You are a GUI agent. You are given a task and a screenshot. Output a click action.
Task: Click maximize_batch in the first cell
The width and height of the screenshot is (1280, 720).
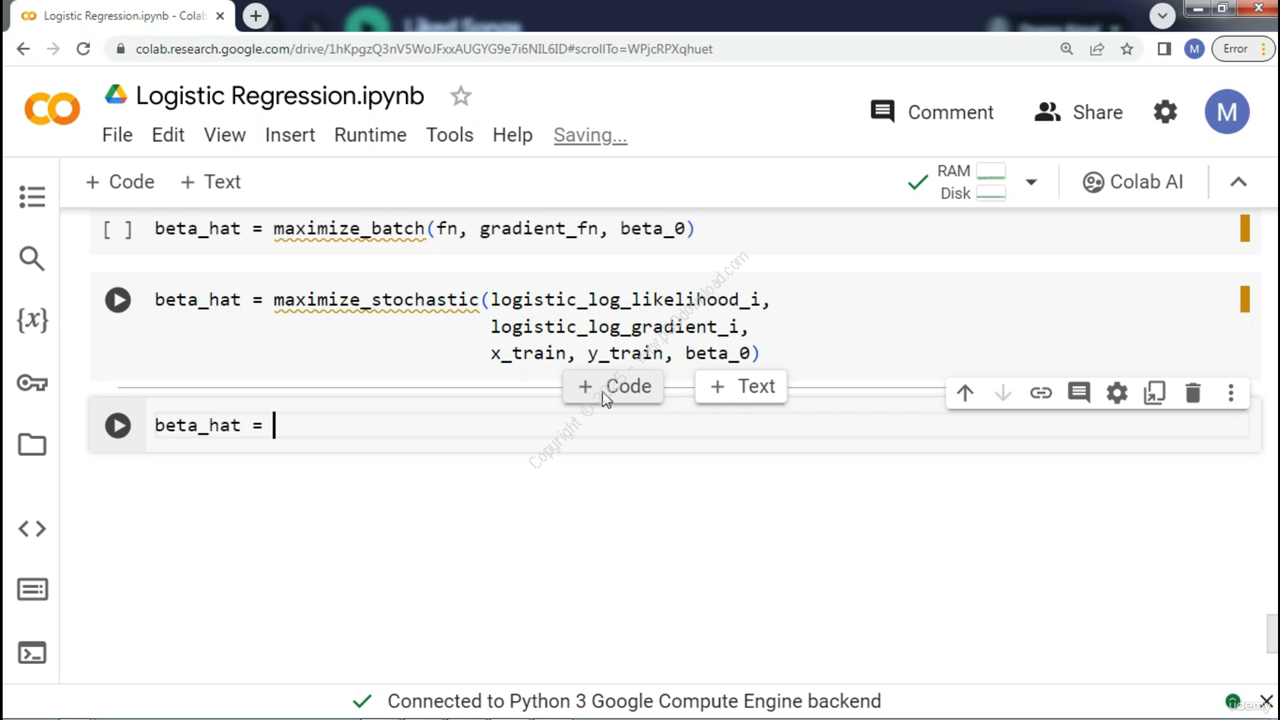pos(349,229)
